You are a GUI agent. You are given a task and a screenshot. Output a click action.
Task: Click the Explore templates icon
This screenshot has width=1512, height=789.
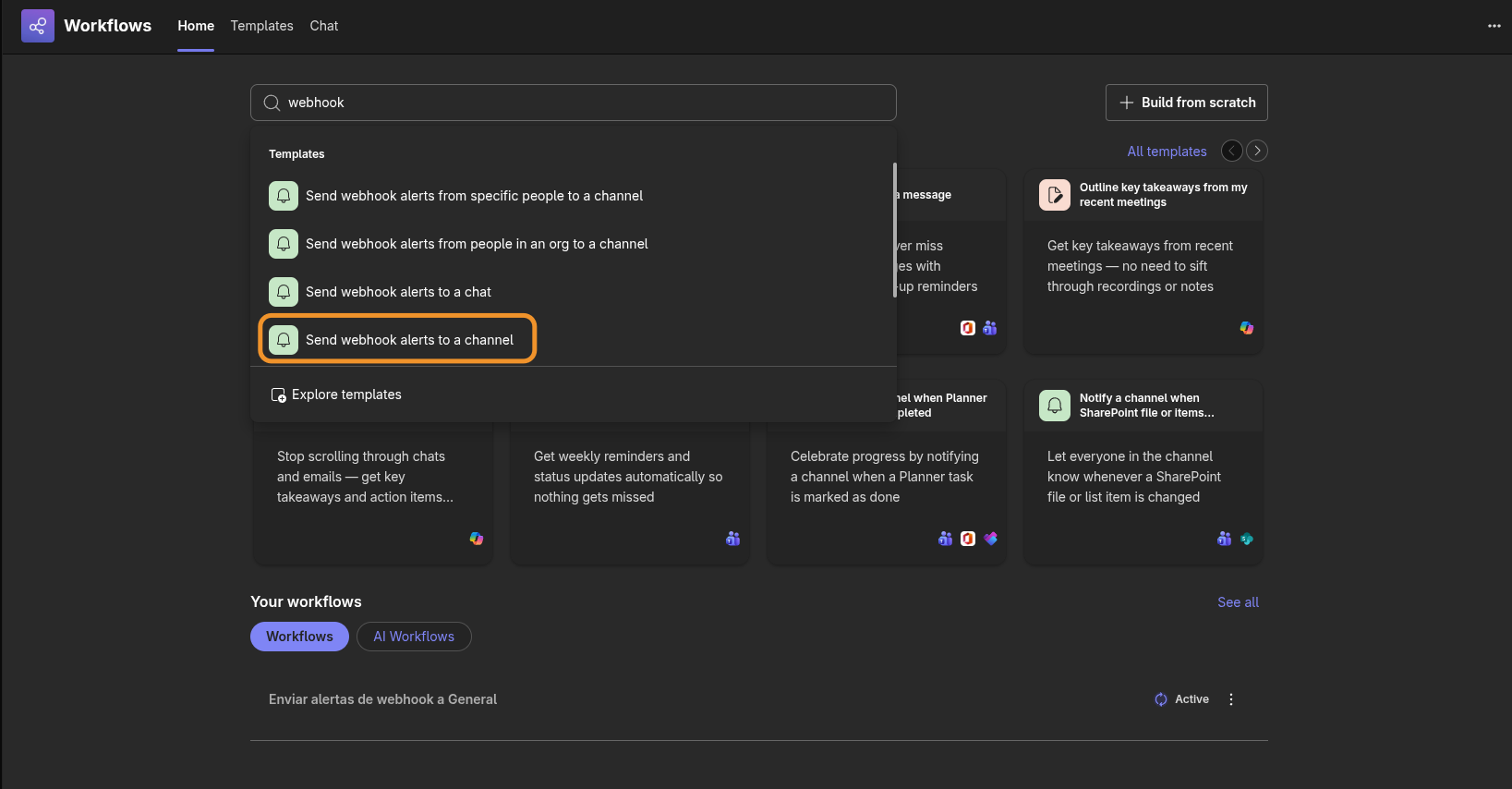point(278,394)
